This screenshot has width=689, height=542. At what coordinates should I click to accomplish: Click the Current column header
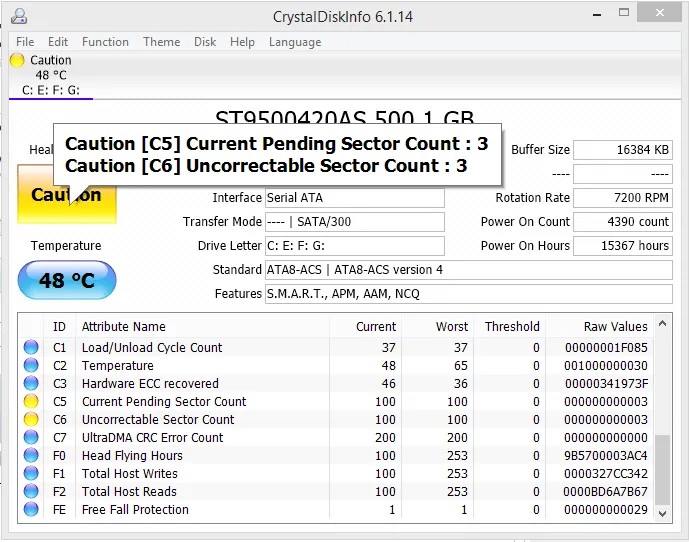[366, 326]
